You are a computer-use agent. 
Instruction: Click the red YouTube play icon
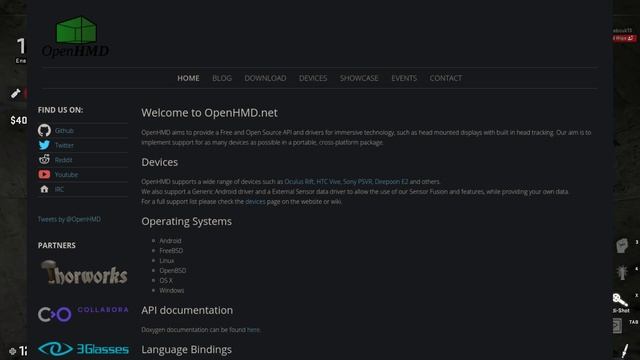click(44, 174)
